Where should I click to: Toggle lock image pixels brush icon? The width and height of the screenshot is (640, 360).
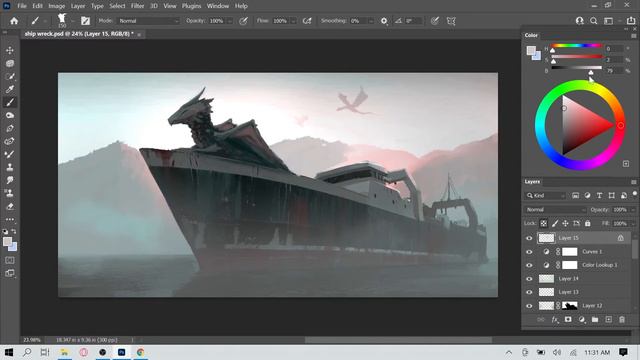(555, 223)
